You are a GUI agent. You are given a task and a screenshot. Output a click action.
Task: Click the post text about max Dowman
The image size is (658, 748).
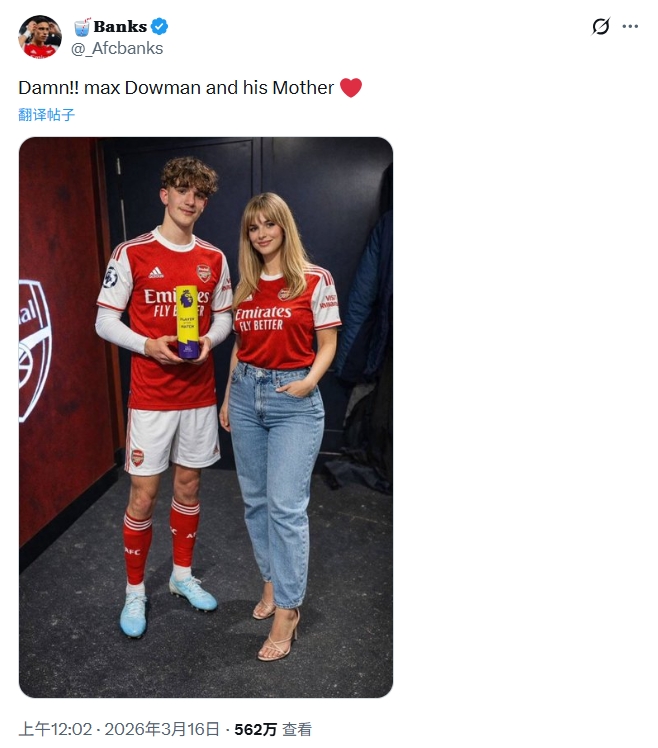point(176,88)
